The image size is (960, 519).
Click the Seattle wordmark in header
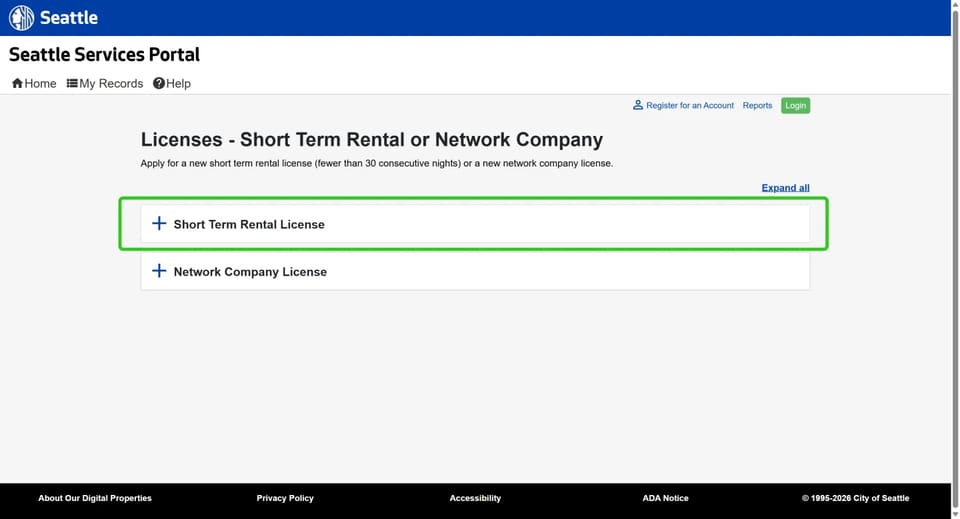click(69, 18)
